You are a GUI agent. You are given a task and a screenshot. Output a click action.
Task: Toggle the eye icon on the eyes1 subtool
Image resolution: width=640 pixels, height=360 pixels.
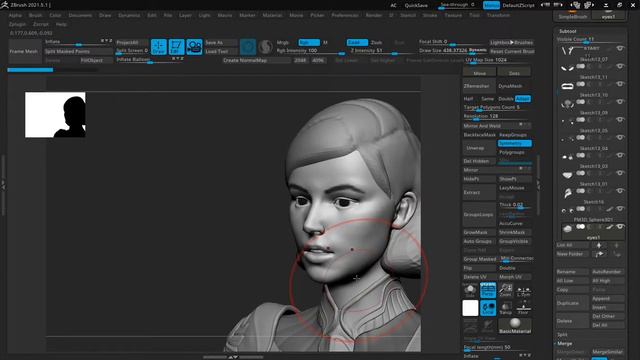coord(620,227)
